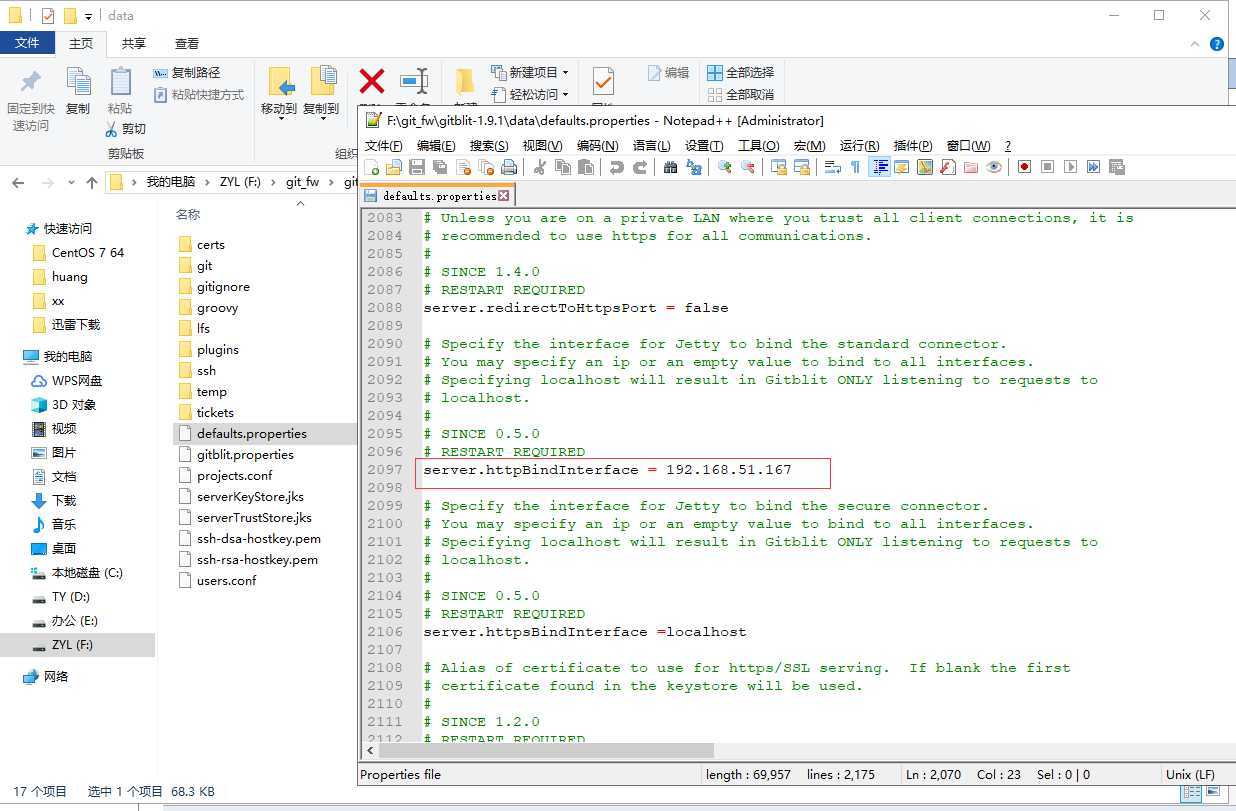Screen dimensions: 1236x811
Task: Select gitblit.properties in the file list
Action: [x=245, y=455]
